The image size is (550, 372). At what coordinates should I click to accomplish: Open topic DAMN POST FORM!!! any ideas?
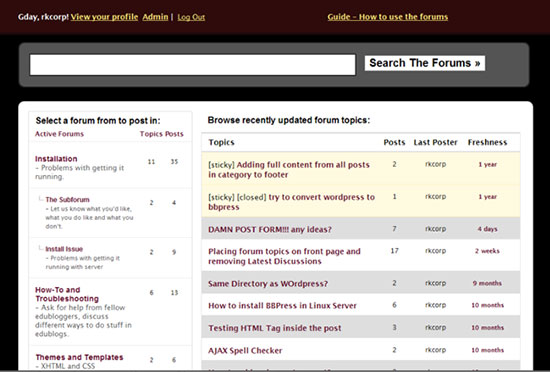tap(270, 230)
